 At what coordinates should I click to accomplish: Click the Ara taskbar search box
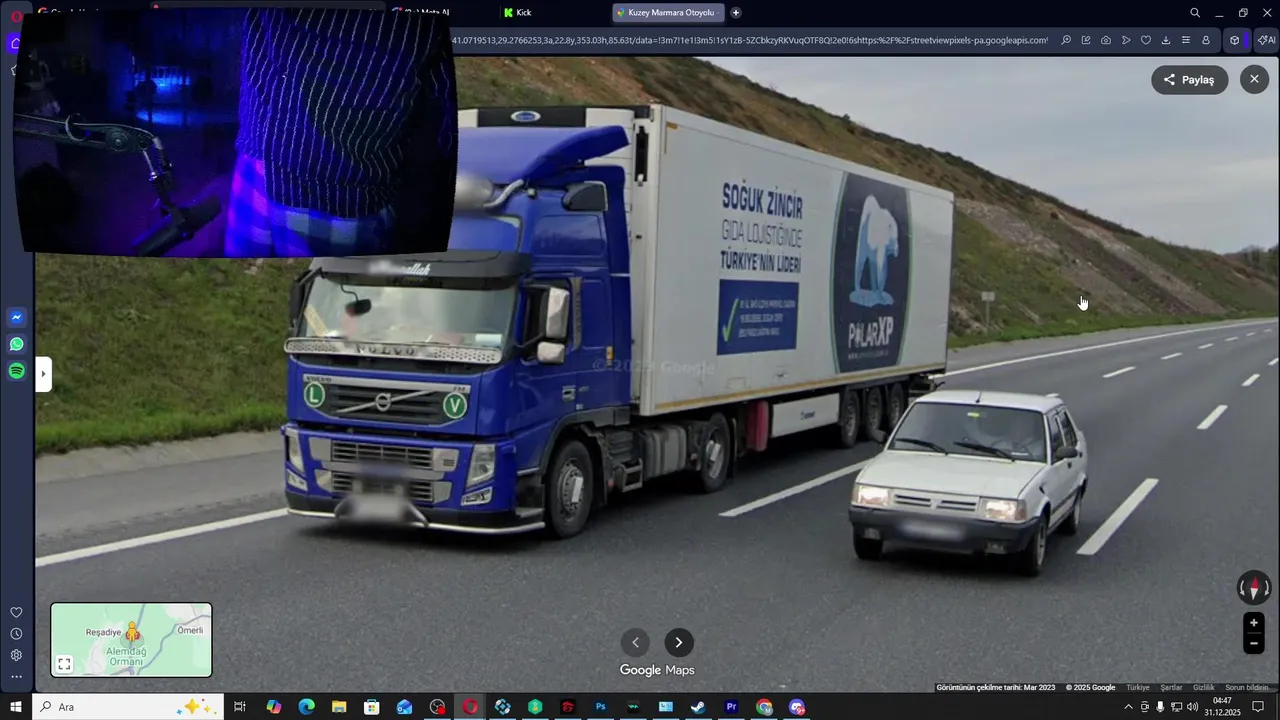click(x=127, y=707)
